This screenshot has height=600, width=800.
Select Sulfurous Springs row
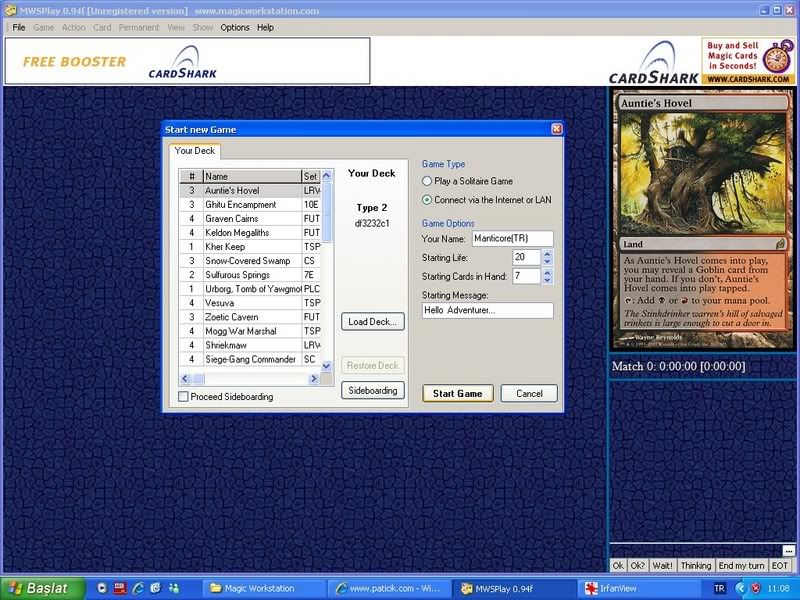(250, 274)
